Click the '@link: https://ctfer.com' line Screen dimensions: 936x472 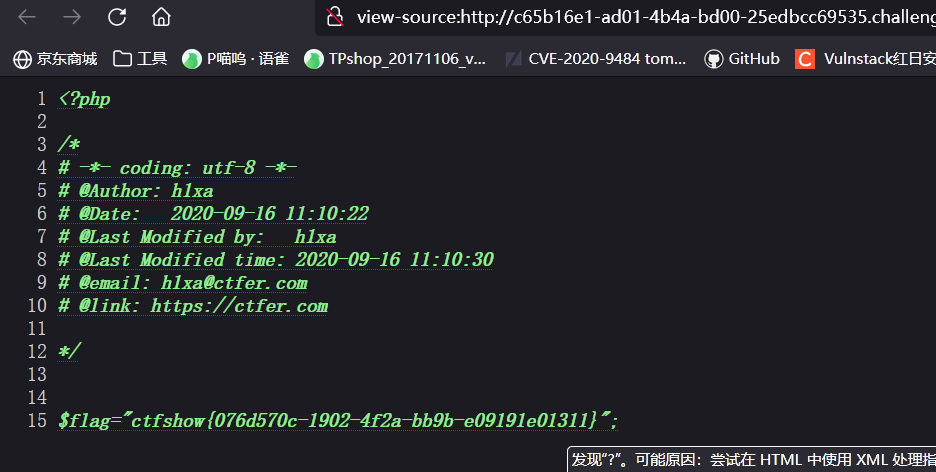point(193,306)
